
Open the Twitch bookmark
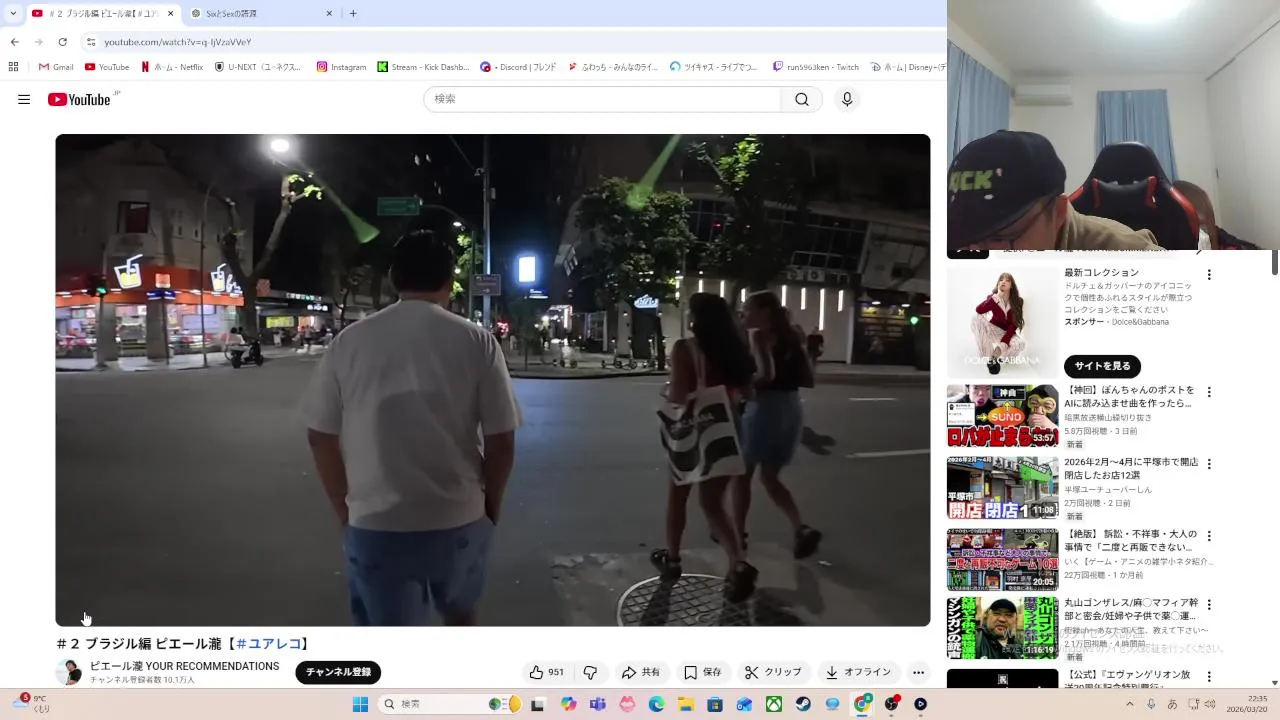[816, 67]
